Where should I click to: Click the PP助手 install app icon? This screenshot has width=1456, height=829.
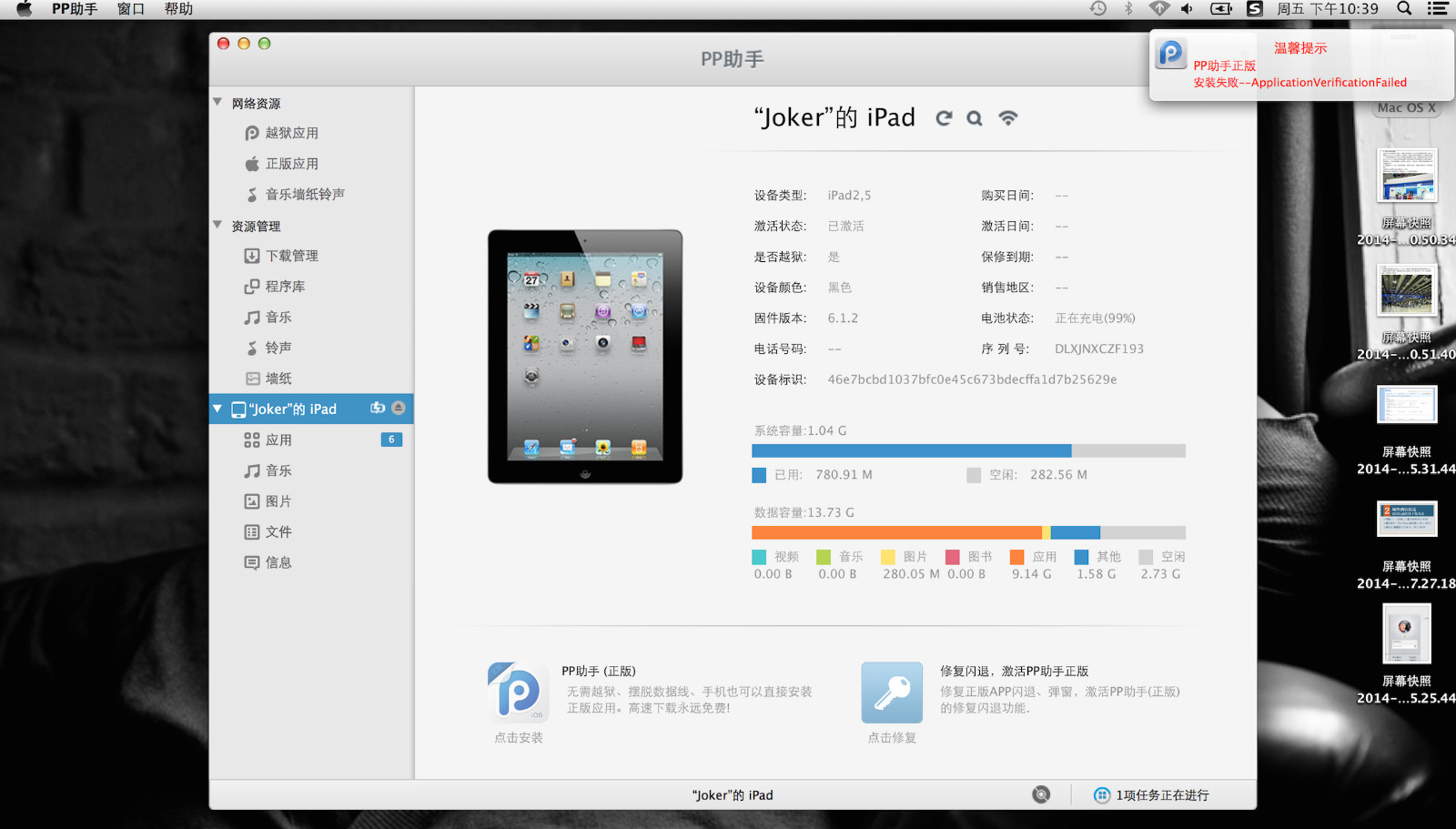coord(518,693)
